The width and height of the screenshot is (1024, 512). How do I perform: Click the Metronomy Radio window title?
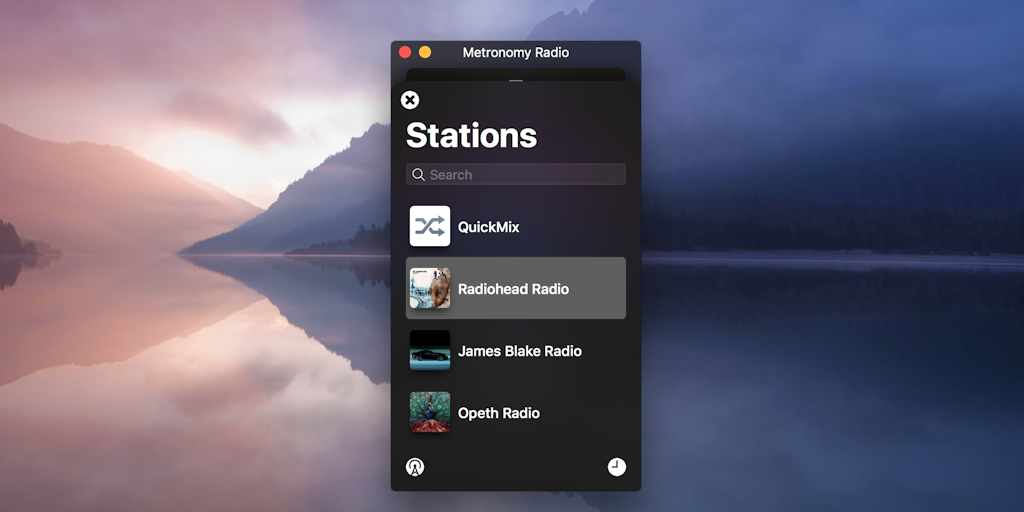point(516,53)
